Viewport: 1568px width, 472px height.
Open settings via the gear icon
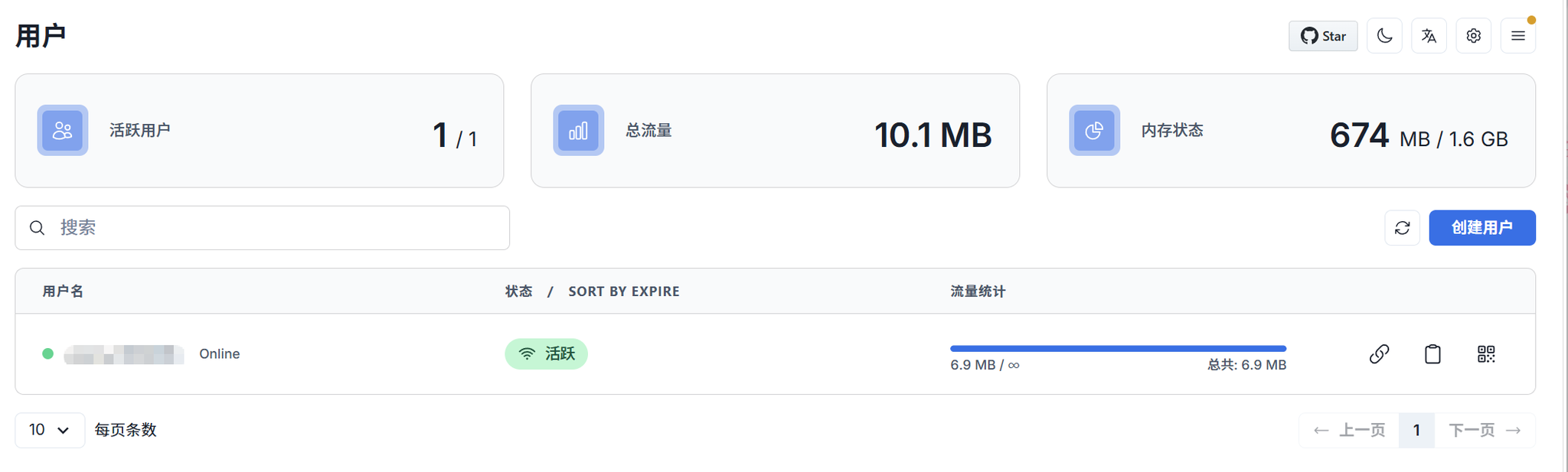[1473, 36]
